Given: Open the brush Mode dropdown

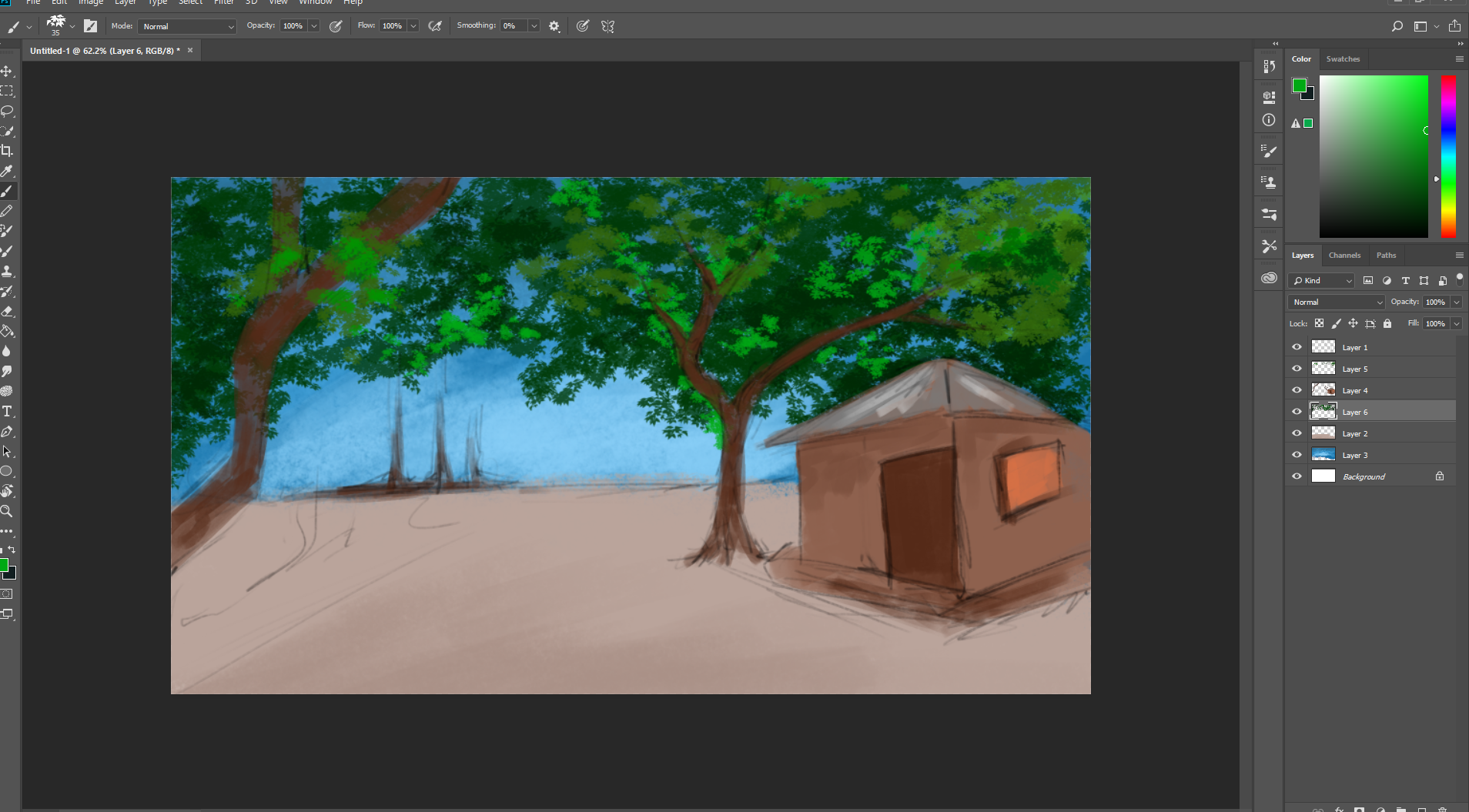Looking at the screenshot, I should (x=188, y=26).
